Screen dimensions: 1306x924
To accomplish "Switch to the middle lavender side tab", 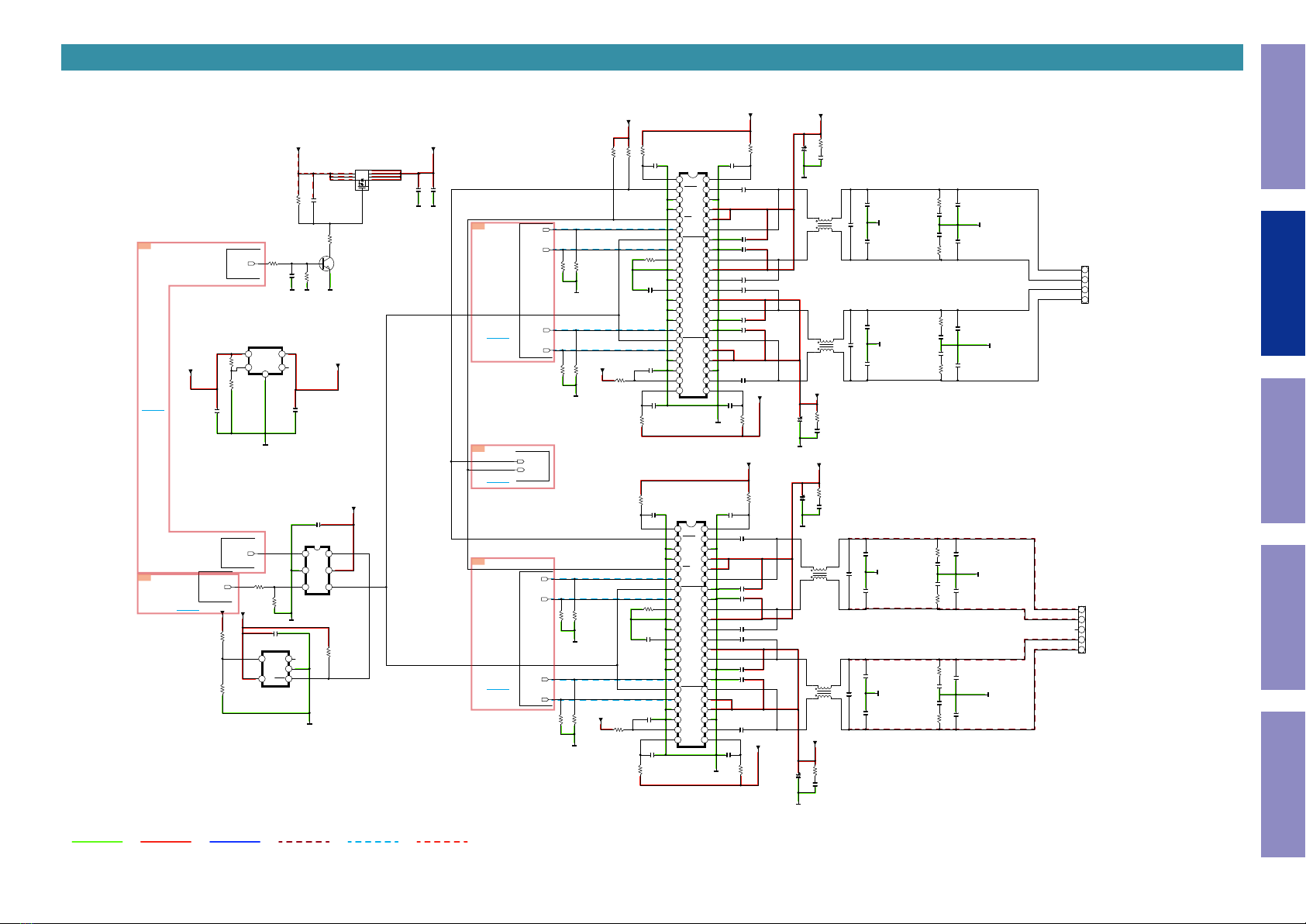I will (x=1283, y=450).
